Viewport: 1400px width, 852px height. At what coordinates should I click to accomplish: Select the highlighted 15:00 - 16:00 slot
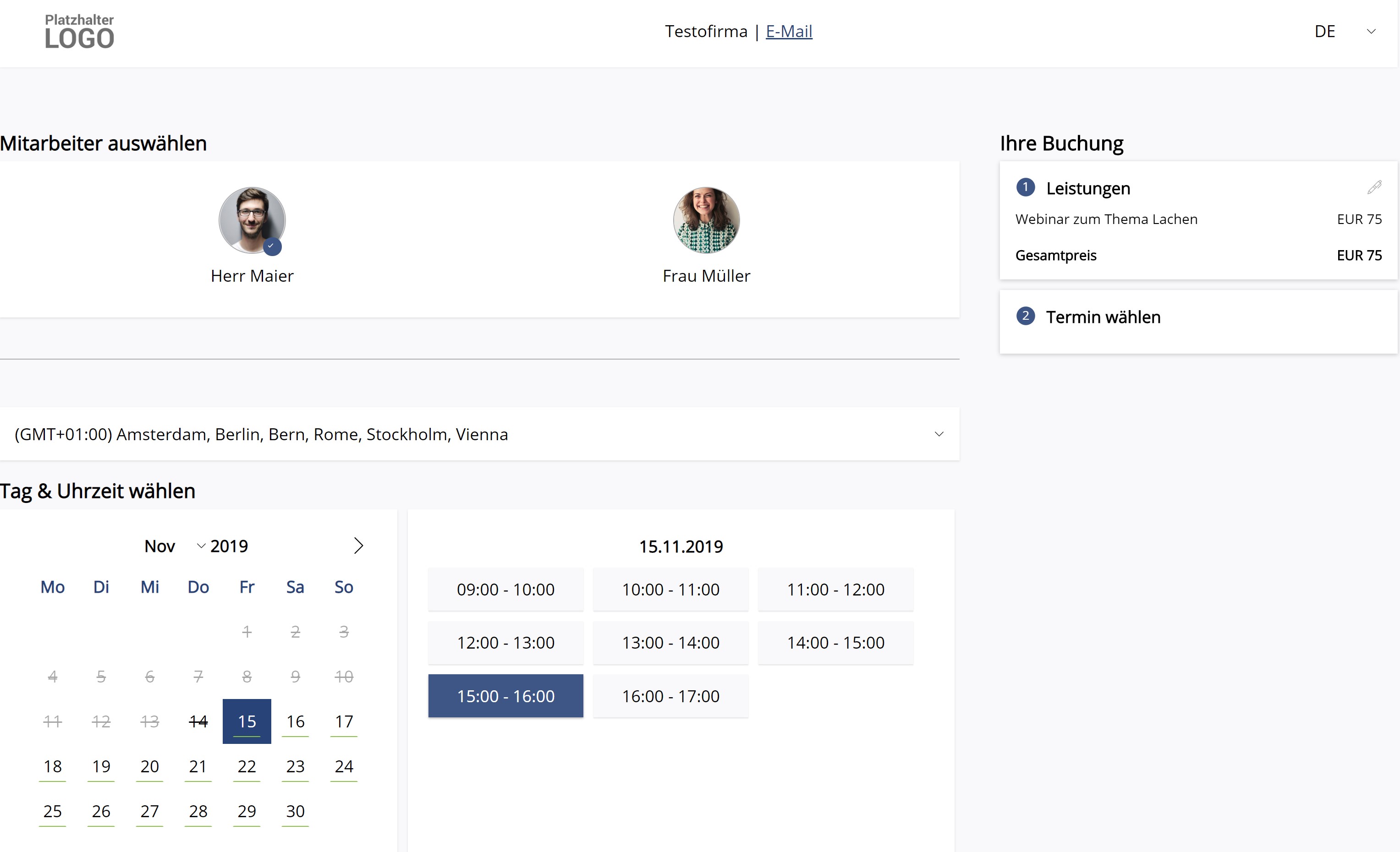tap(505, 696)
